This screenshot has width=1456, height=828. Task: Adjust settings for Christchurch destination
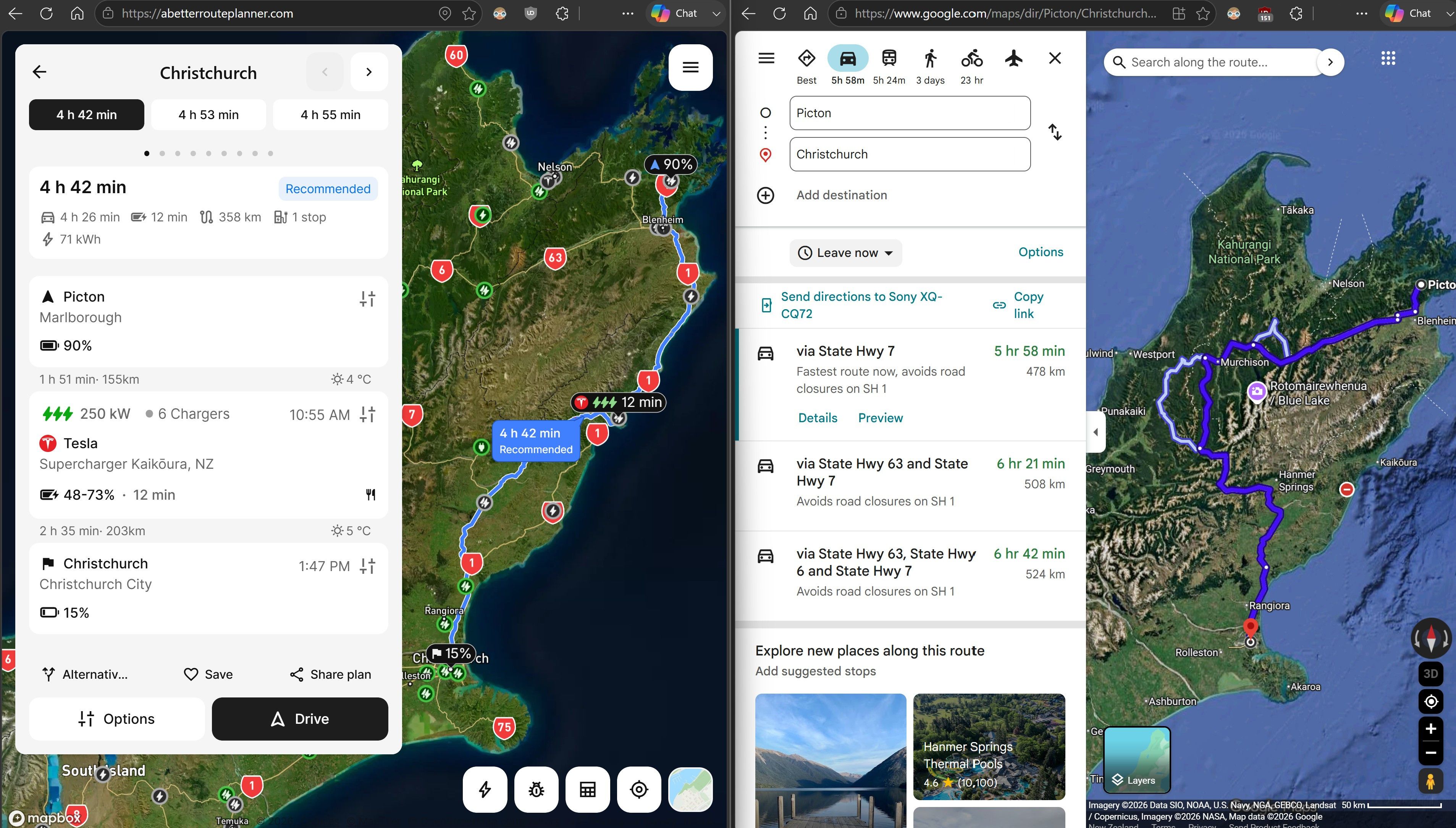pyautogui.click(x=367, y=566)
